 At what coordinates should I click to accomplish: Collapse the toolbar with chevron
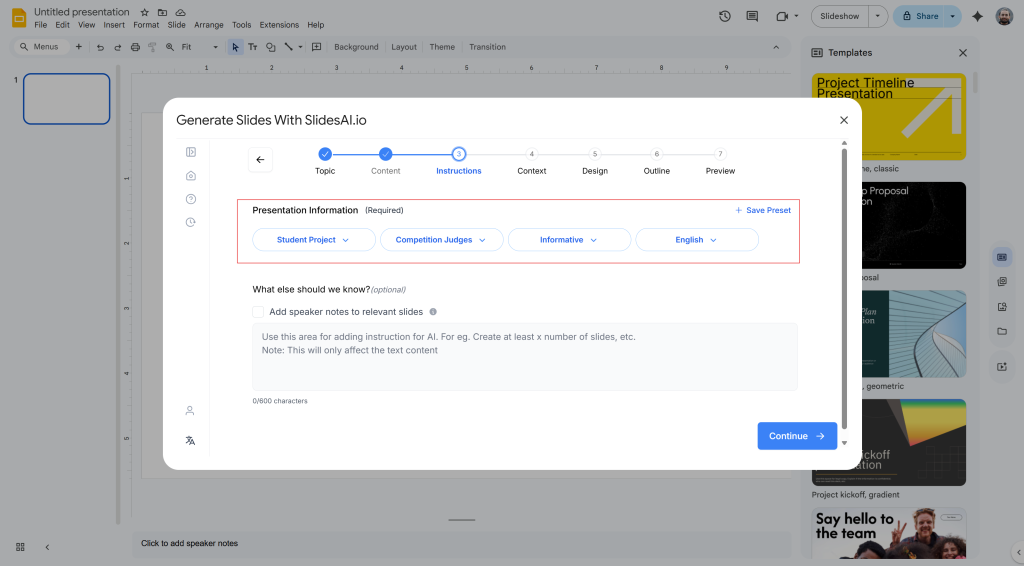coord(776,47)
